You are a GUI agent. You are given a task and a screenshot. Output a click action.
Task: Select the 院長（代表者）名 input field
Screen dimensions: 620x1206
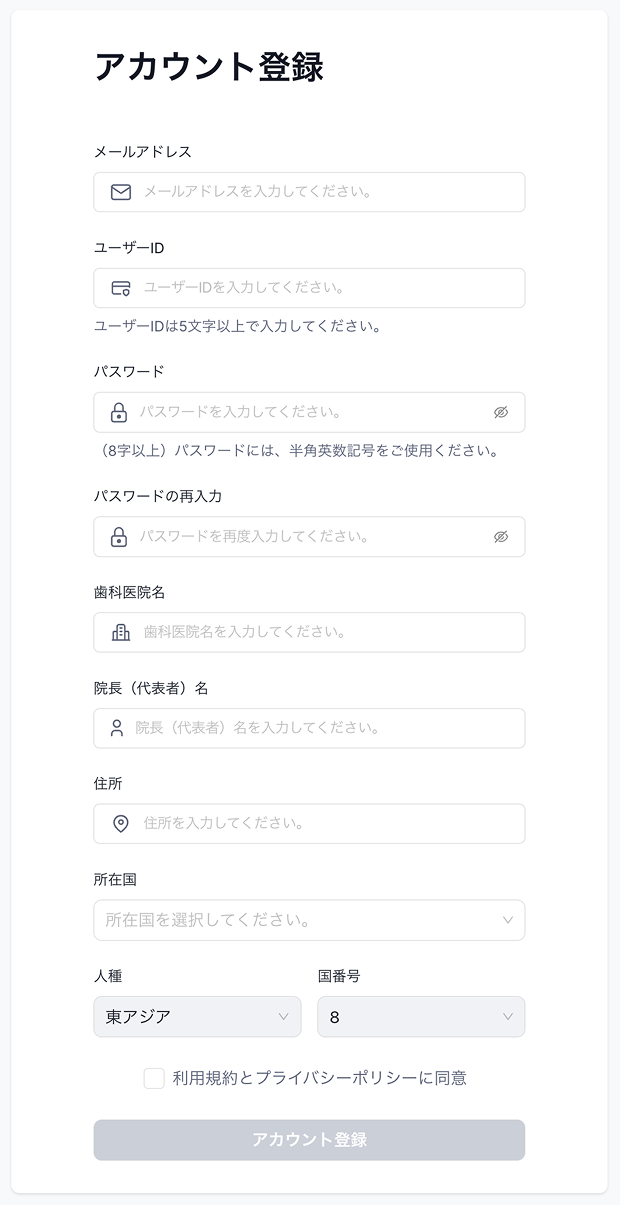[x=309, y=728]
